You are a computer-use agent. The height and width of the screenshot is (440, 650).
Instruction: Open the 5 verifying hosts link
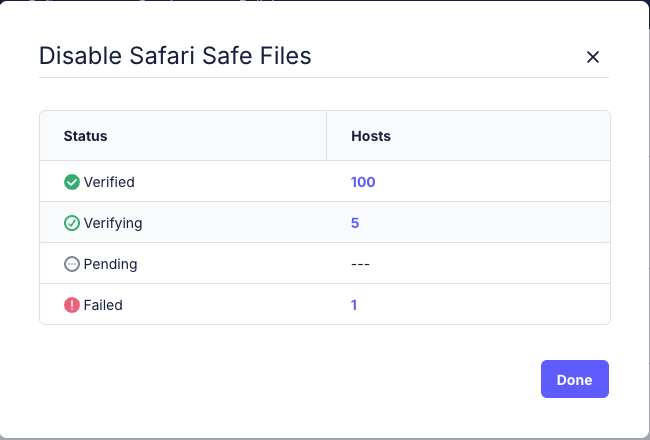coord(355,223)
